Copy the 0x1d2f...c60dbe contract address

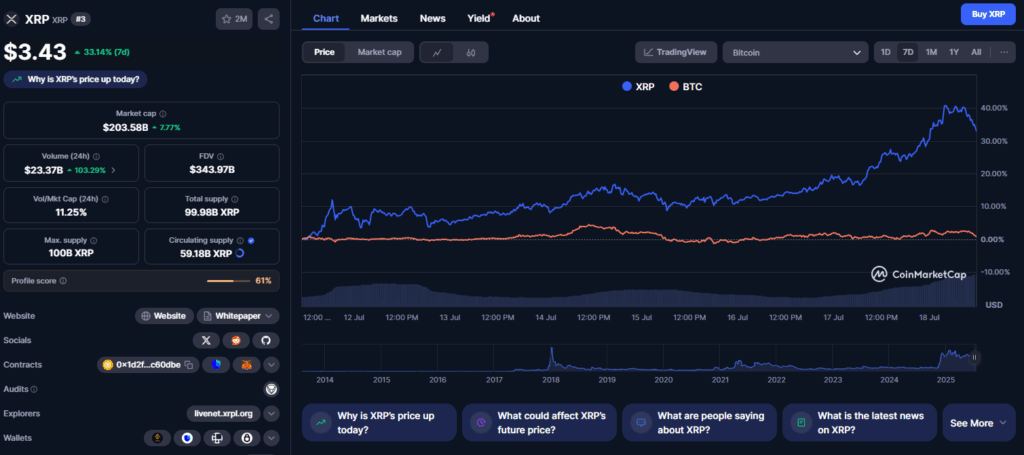[x=189, y=364]
